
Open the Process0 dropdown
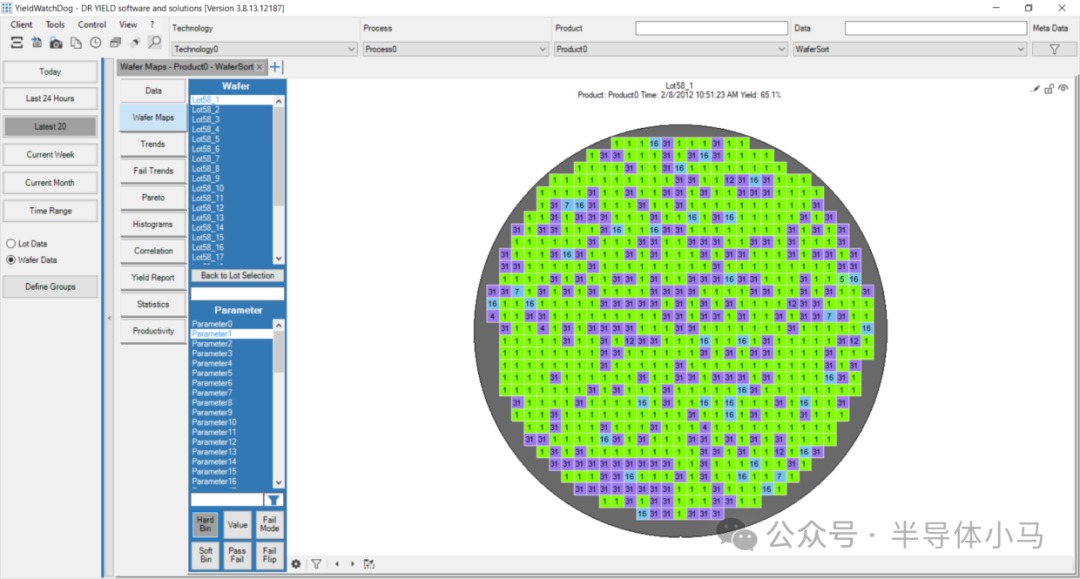pyautogui.click(x=455, y=49)
